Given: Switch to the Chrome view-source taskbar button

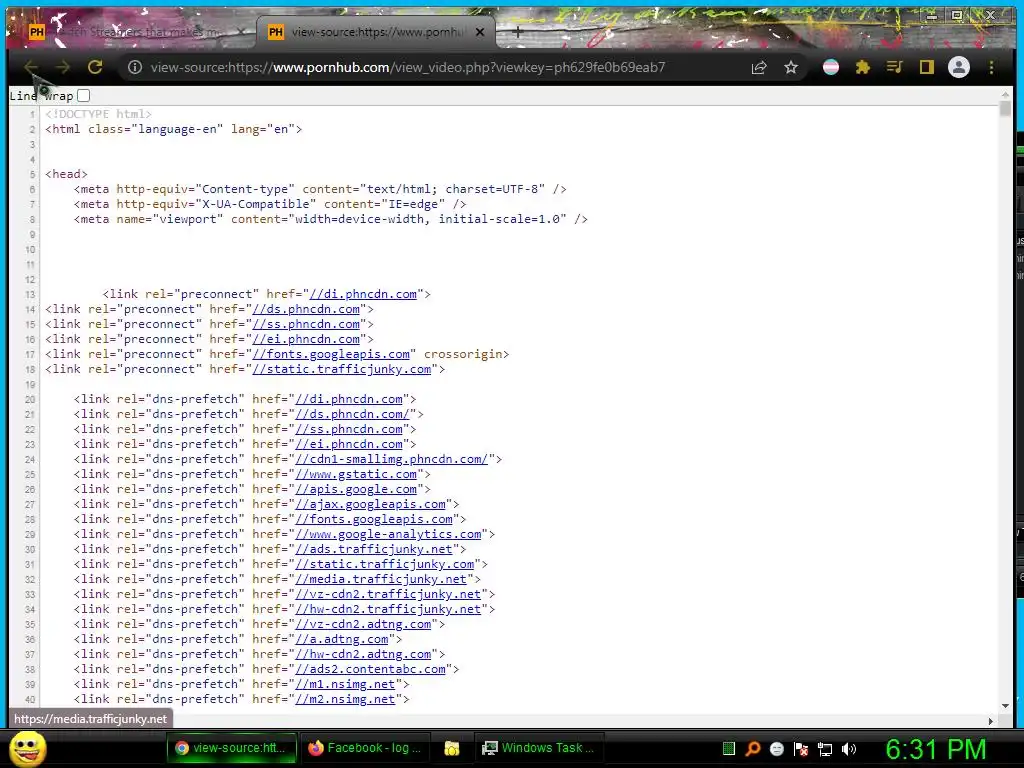Looking at the screenshot, I should tap(231, 748).
